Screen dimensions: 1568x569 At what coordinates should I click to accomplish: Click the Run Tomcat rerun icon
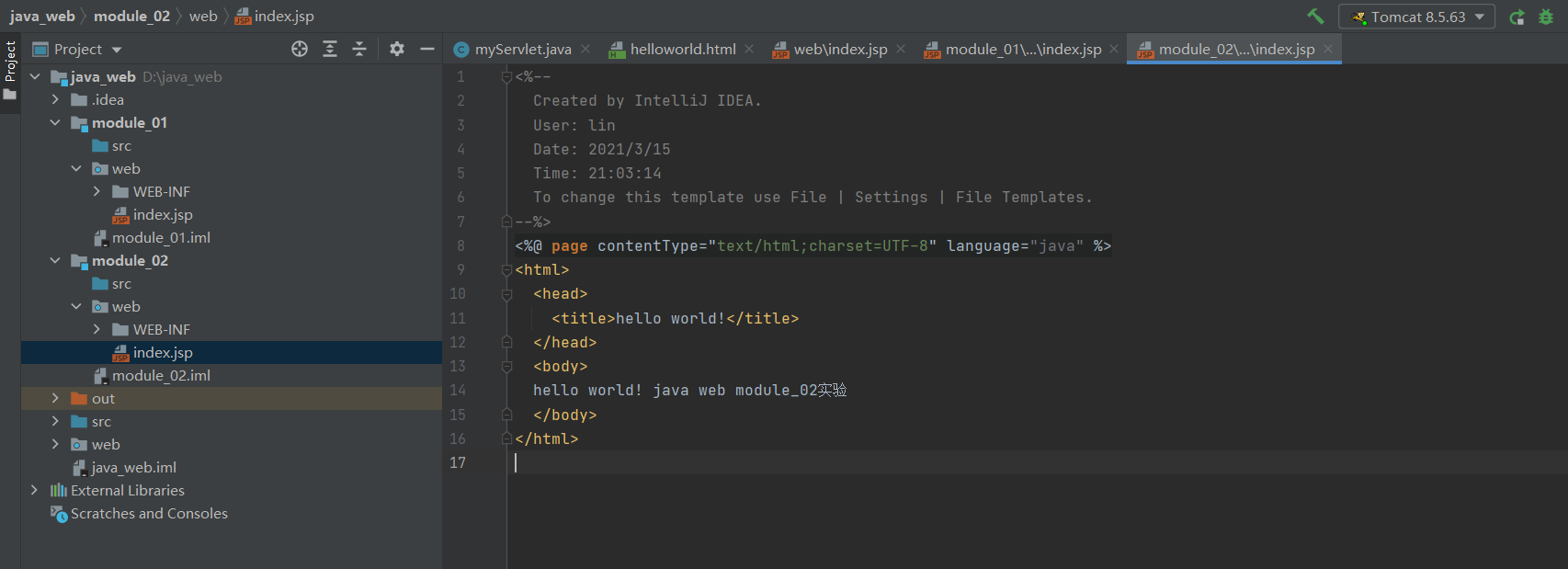1517,17
